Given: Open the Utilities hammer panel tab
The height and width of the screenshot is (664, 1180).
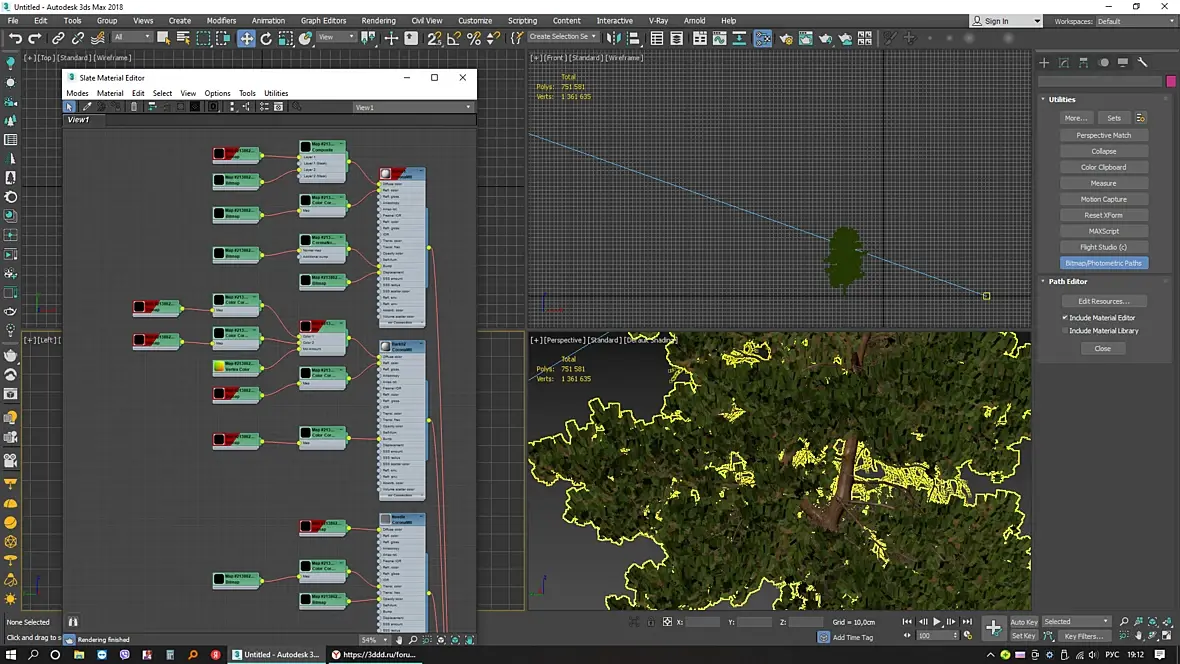Looking at the screenshot, I should [x=1142, y=63].
